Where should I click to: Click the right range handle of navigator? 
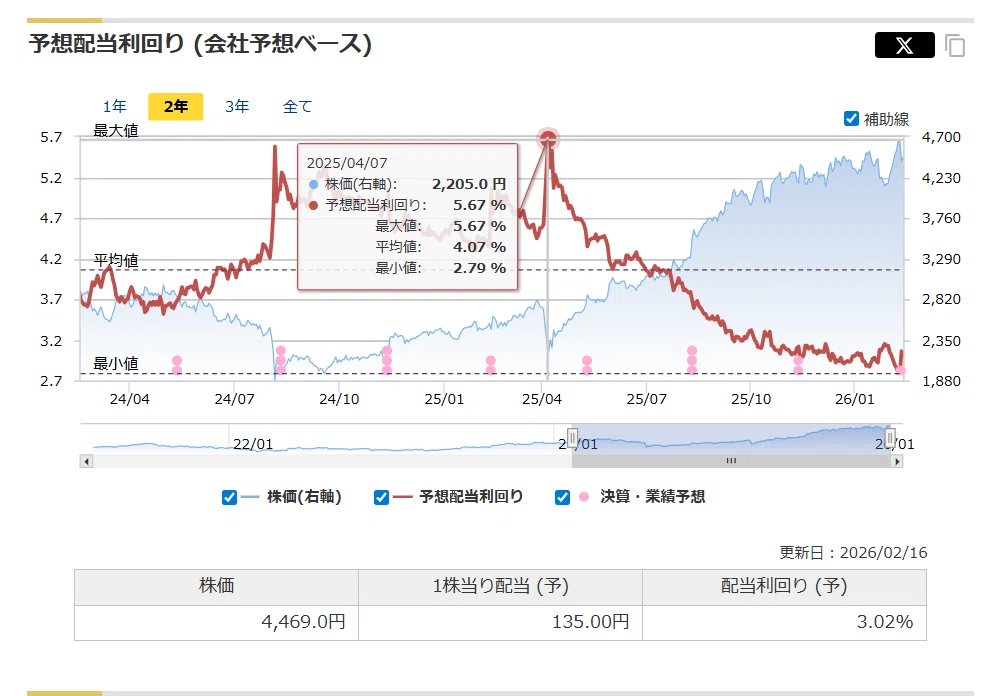890,437
